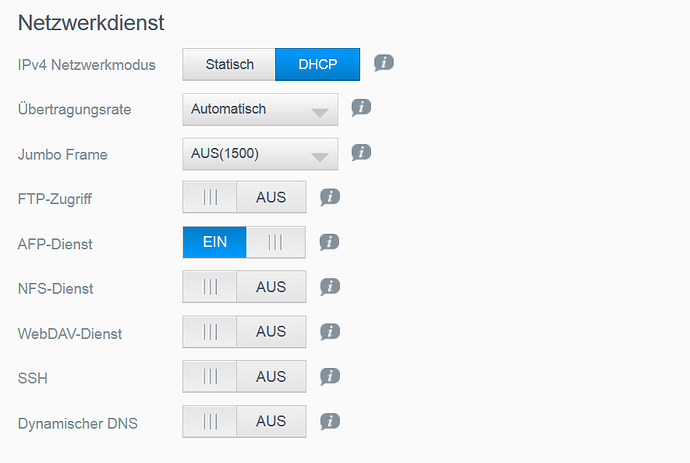
Task: Click info icon beside WebDAV-Dienst
Action: coord(330,331)
